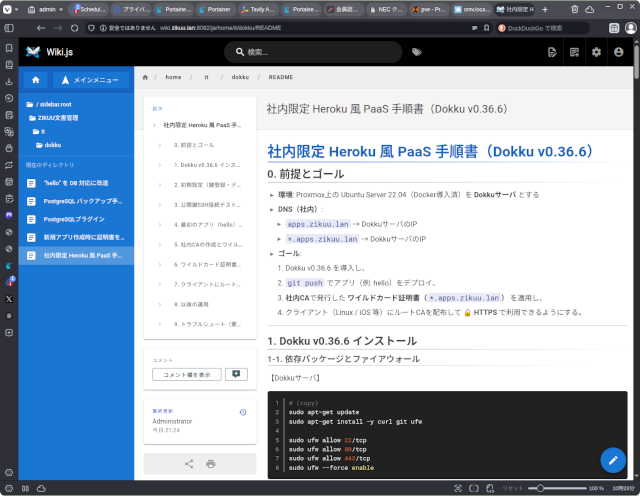Open synced tabs cloud icon in tab bar
Image resolution: width=640 pixels, height=496 pixels.
click(x=589, y=9)
